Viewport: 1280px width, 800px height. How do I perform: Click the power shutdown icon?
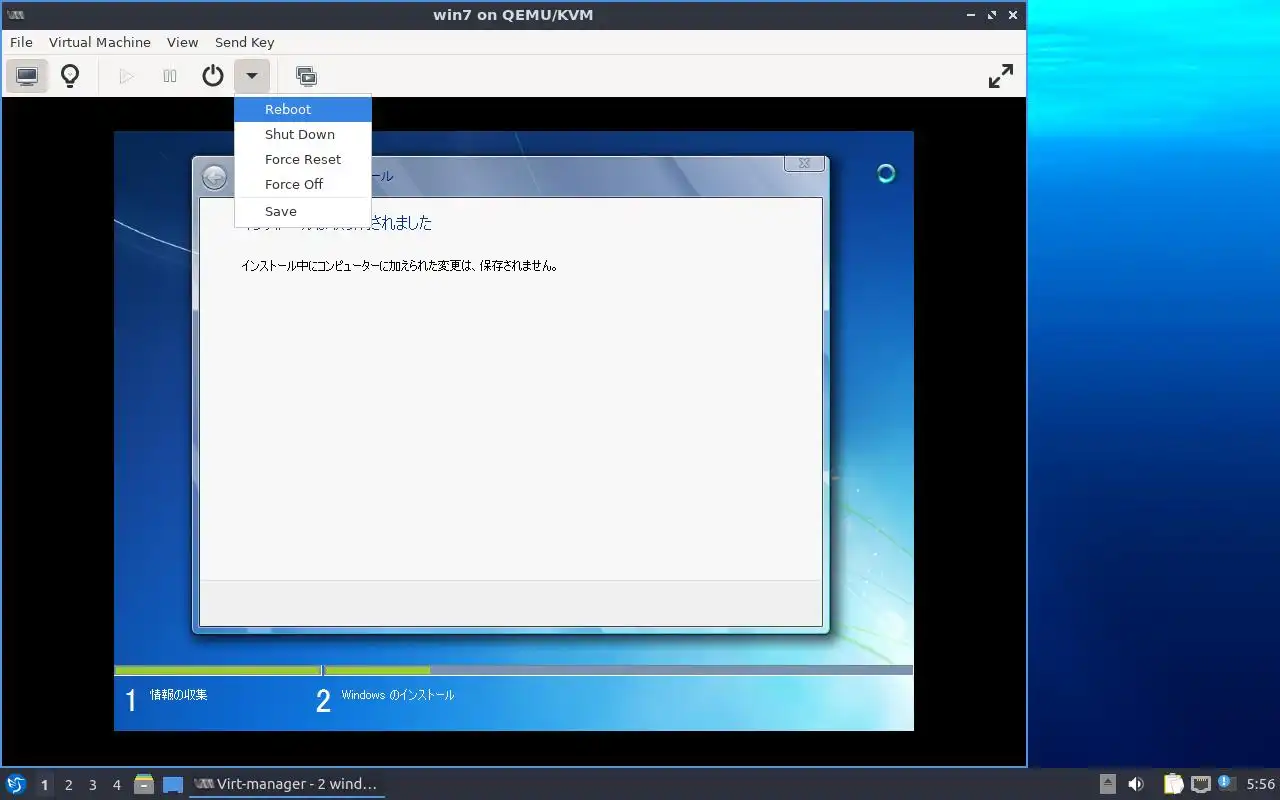coord(213,76)
